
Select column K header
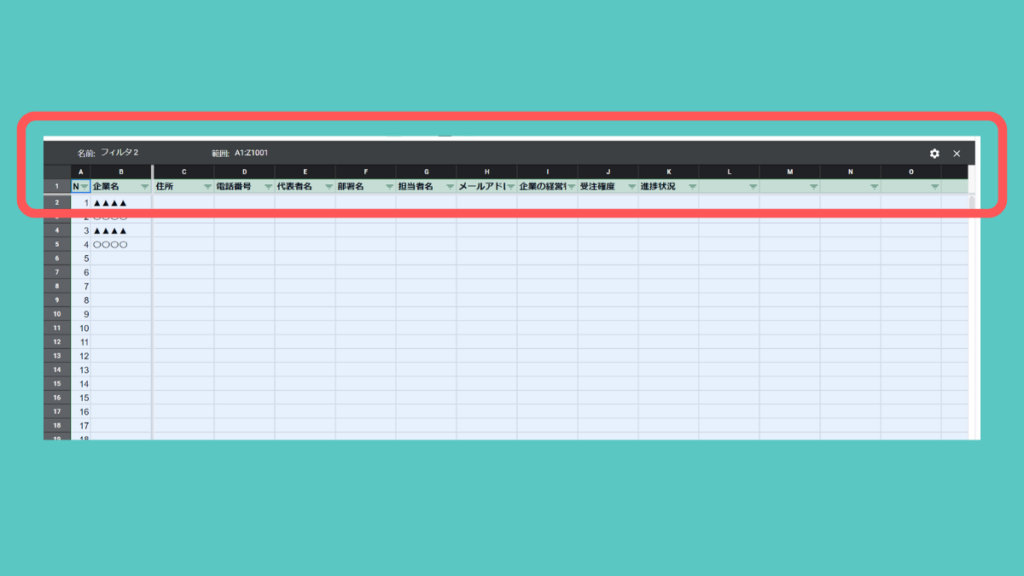tap(668, 172)
